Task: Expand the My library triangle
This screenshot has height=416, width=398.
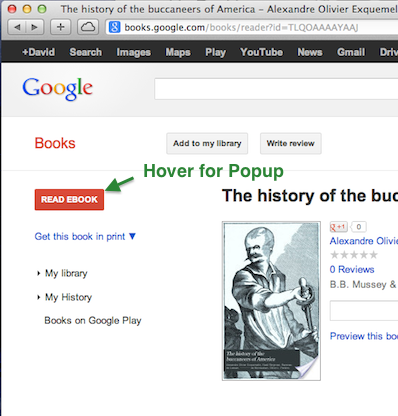Action: tap(39, 273)
